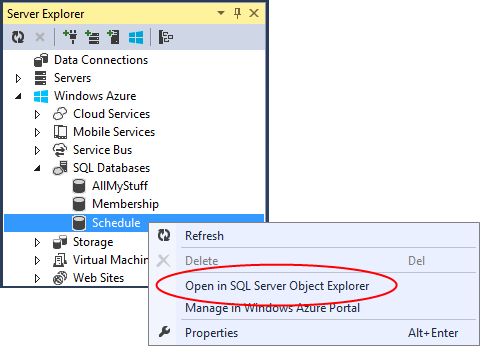Viewport: 500px width, 360px height.
Task: Expand the Servers node
Action: [19, 78]
